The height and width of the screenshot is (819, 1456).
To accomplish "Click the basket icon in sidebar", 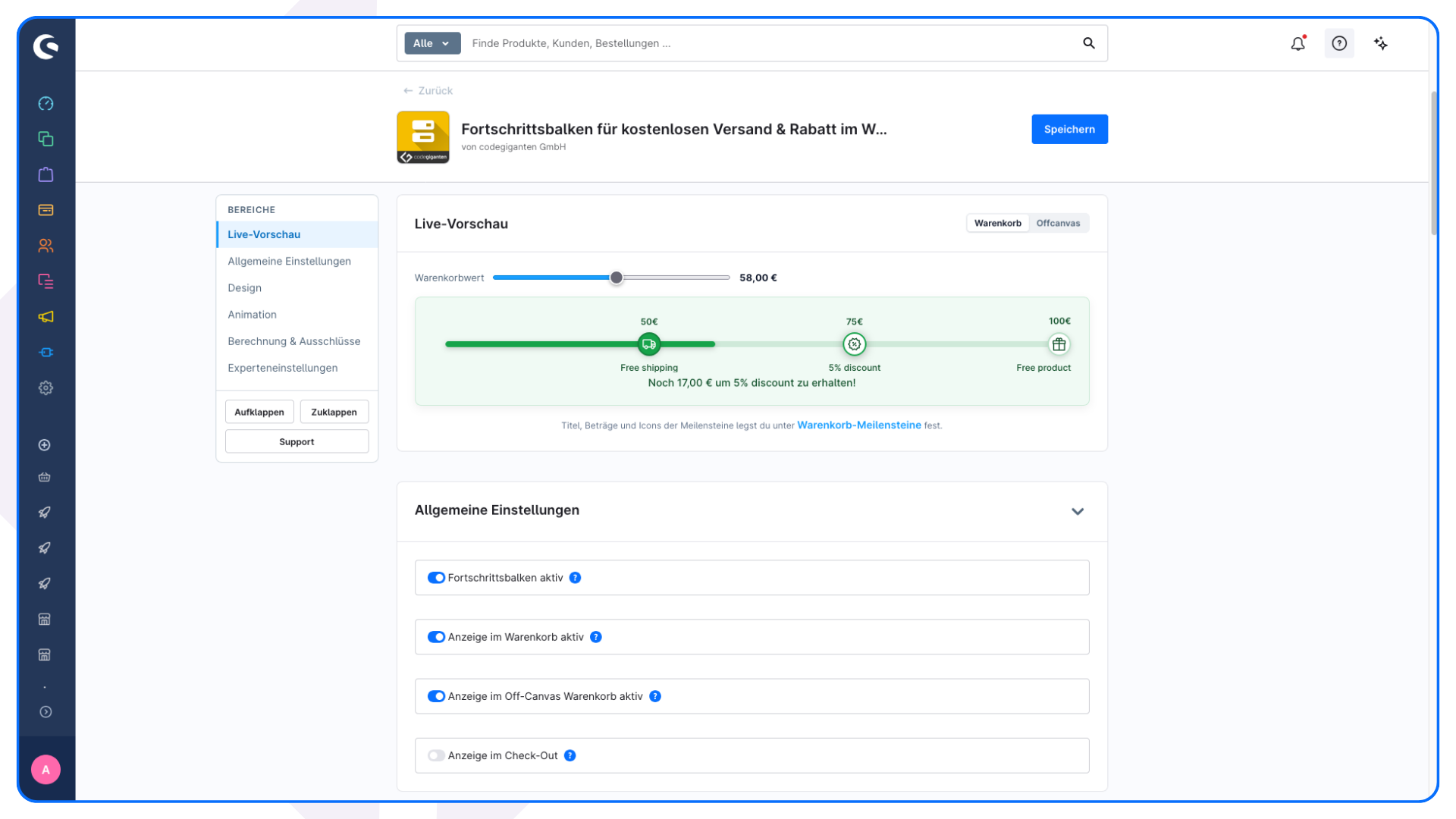I will (45, 478).
